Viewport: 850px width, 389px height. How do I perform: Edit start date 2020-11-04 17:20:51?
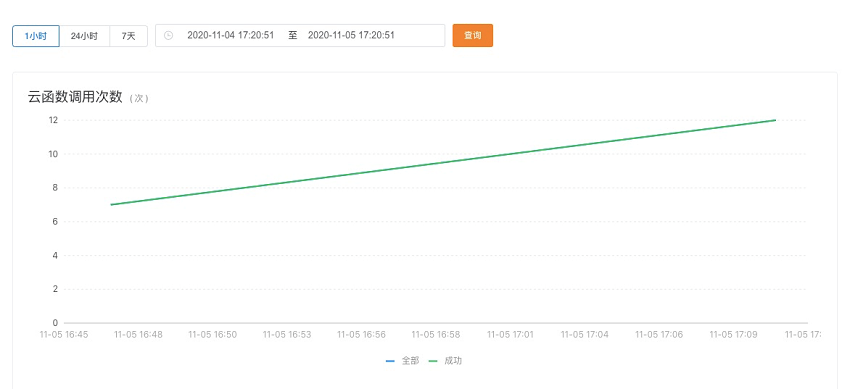[230, 35]
